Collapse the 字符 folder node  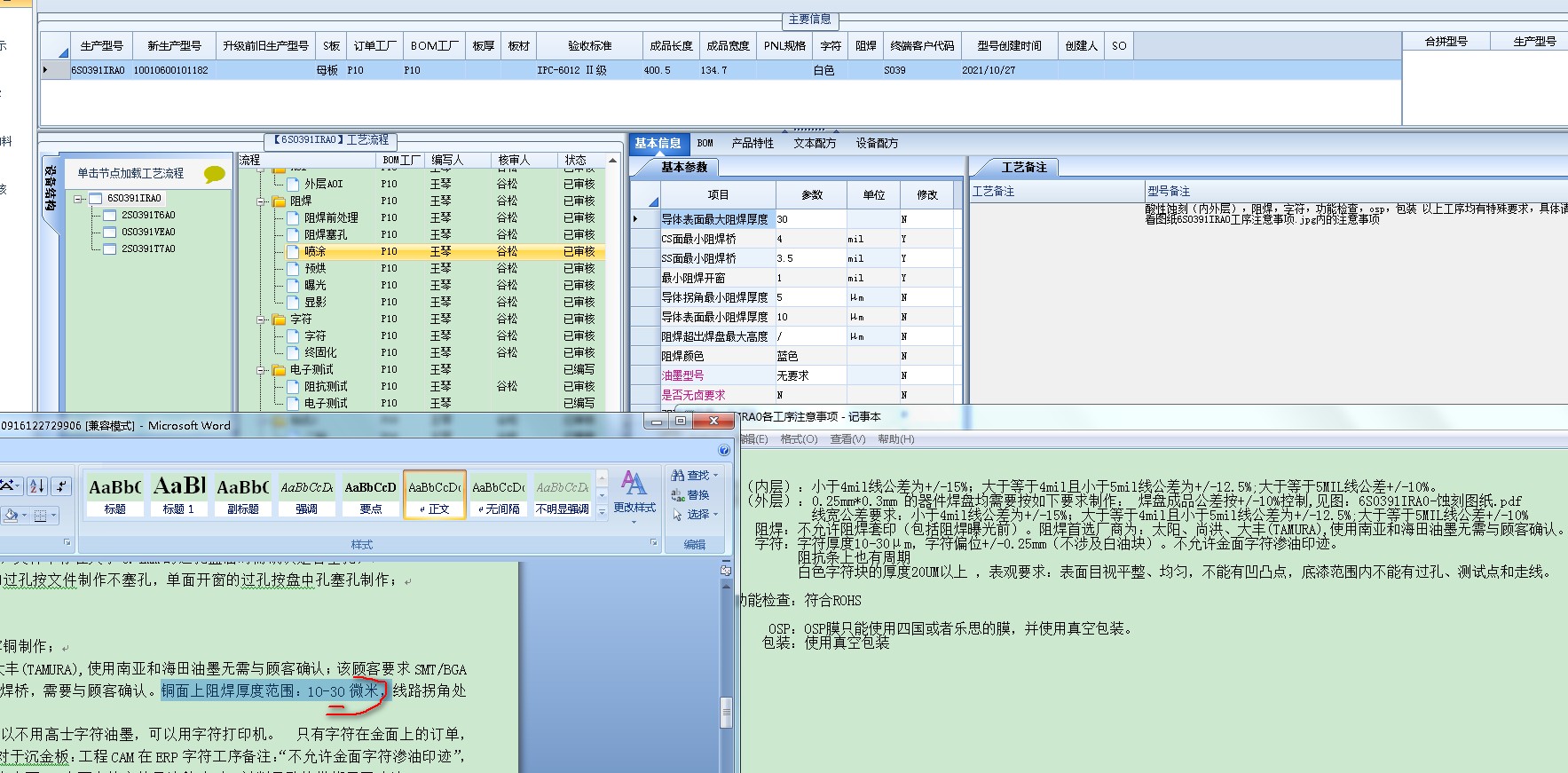(x=262, y=319)
